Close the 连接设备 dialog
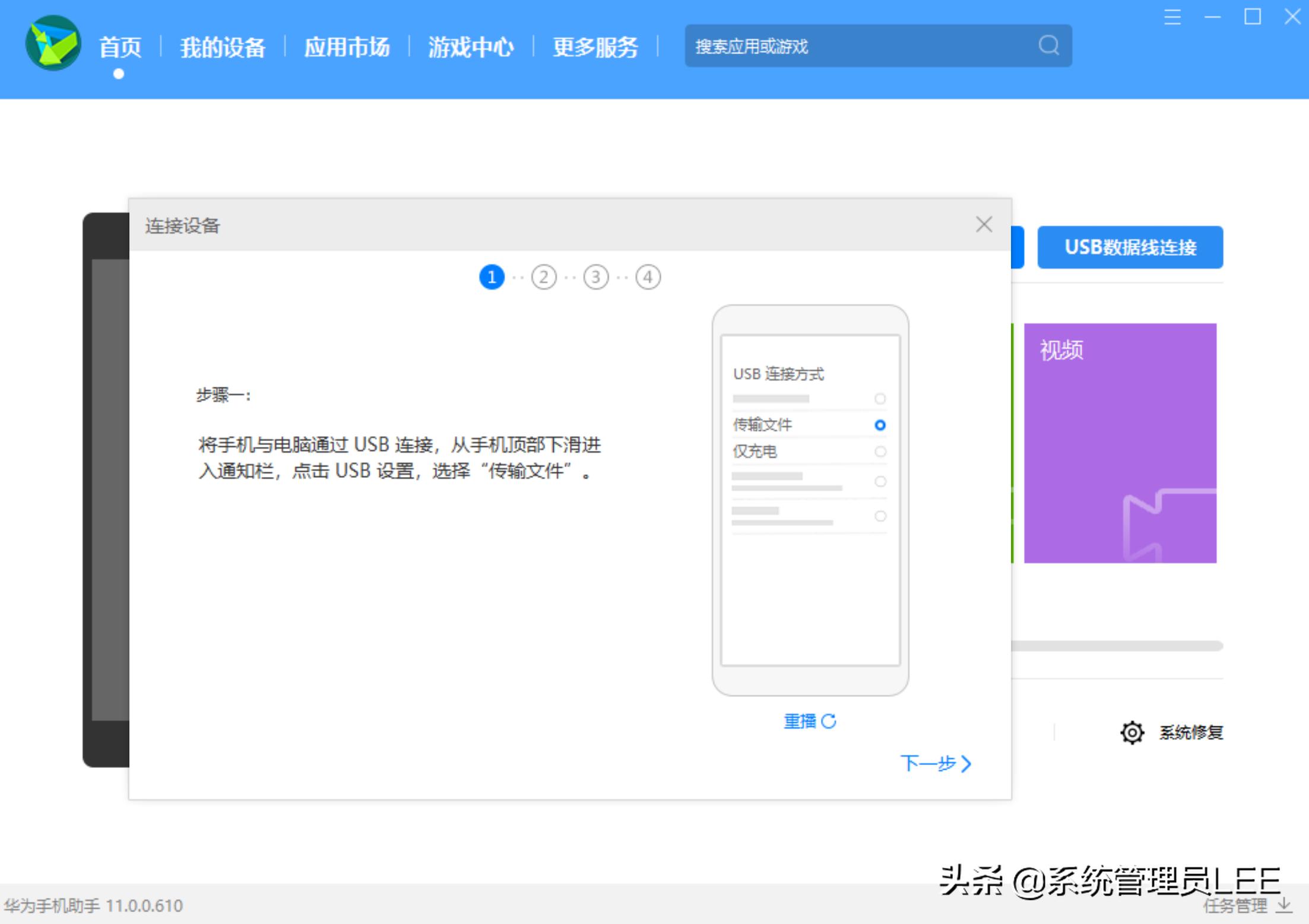This screenshot has height=924, width=1309. coord(984,225)
